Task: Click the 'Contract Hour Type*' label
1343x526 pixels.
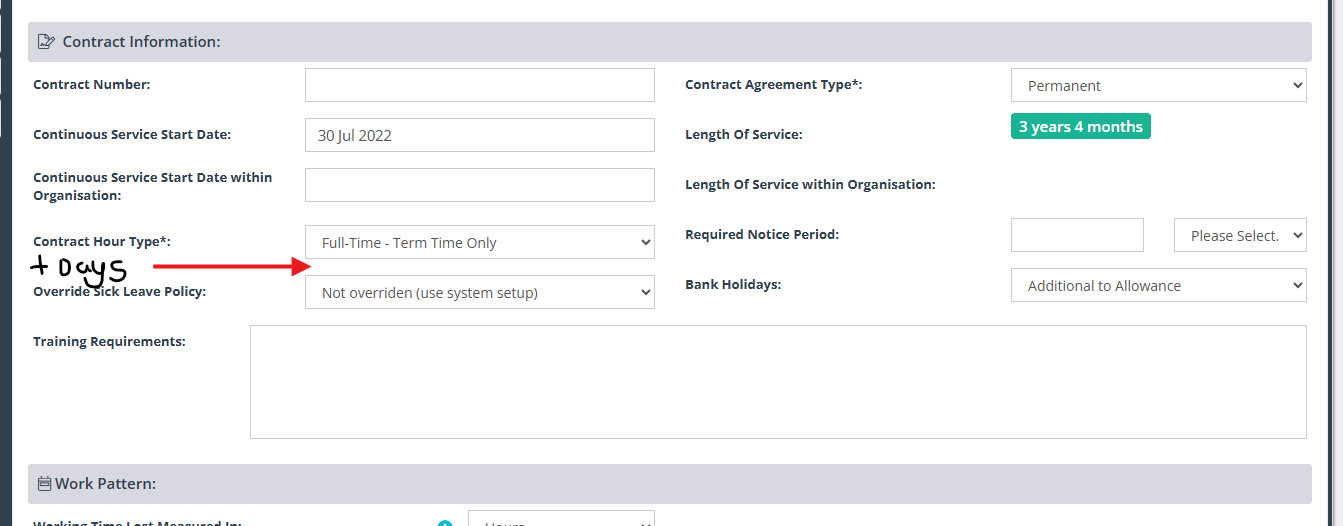Action: point(102,242)
